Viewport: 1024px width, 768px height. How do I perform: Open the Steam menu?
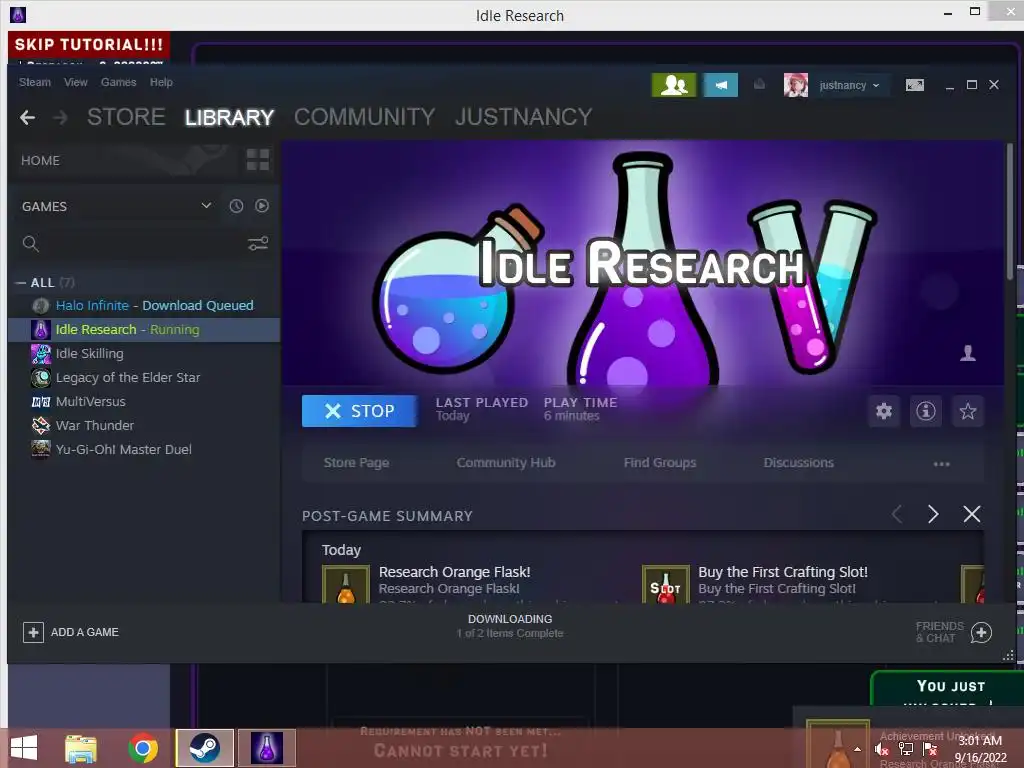tap(35, 82)
